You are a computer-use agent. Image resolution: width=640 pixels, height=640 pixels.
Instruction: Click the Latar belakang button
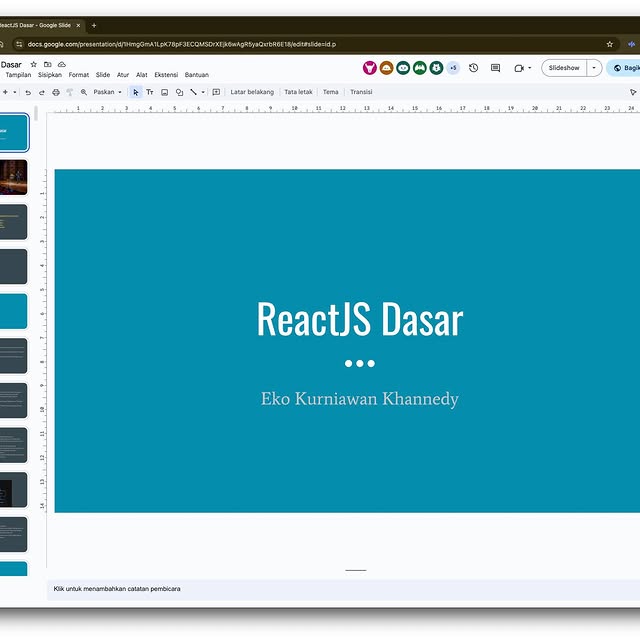coord(252,92)
